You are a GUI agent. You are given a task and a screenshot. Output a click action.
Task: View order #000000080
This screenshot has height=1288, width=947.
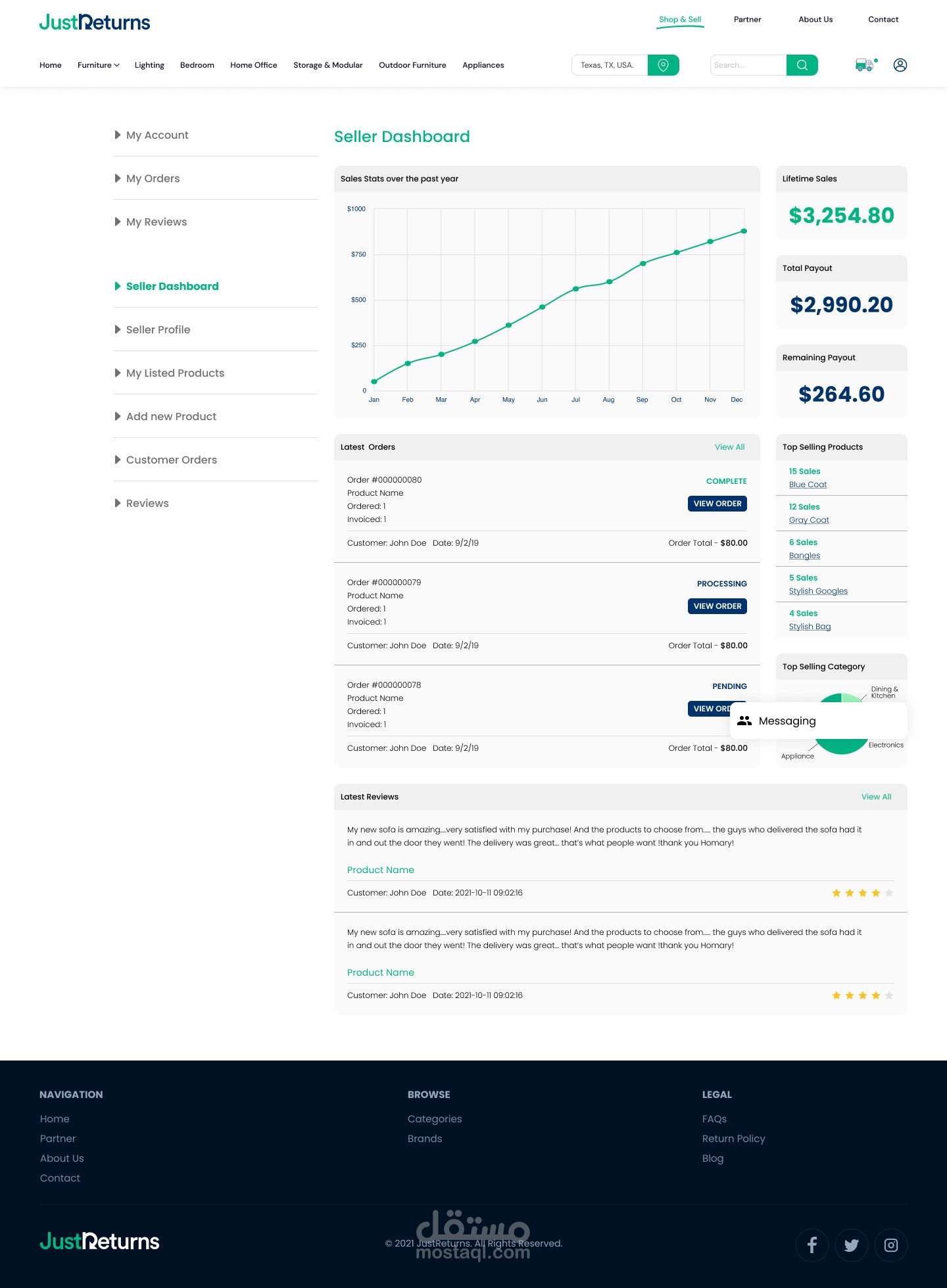point(717,504)
